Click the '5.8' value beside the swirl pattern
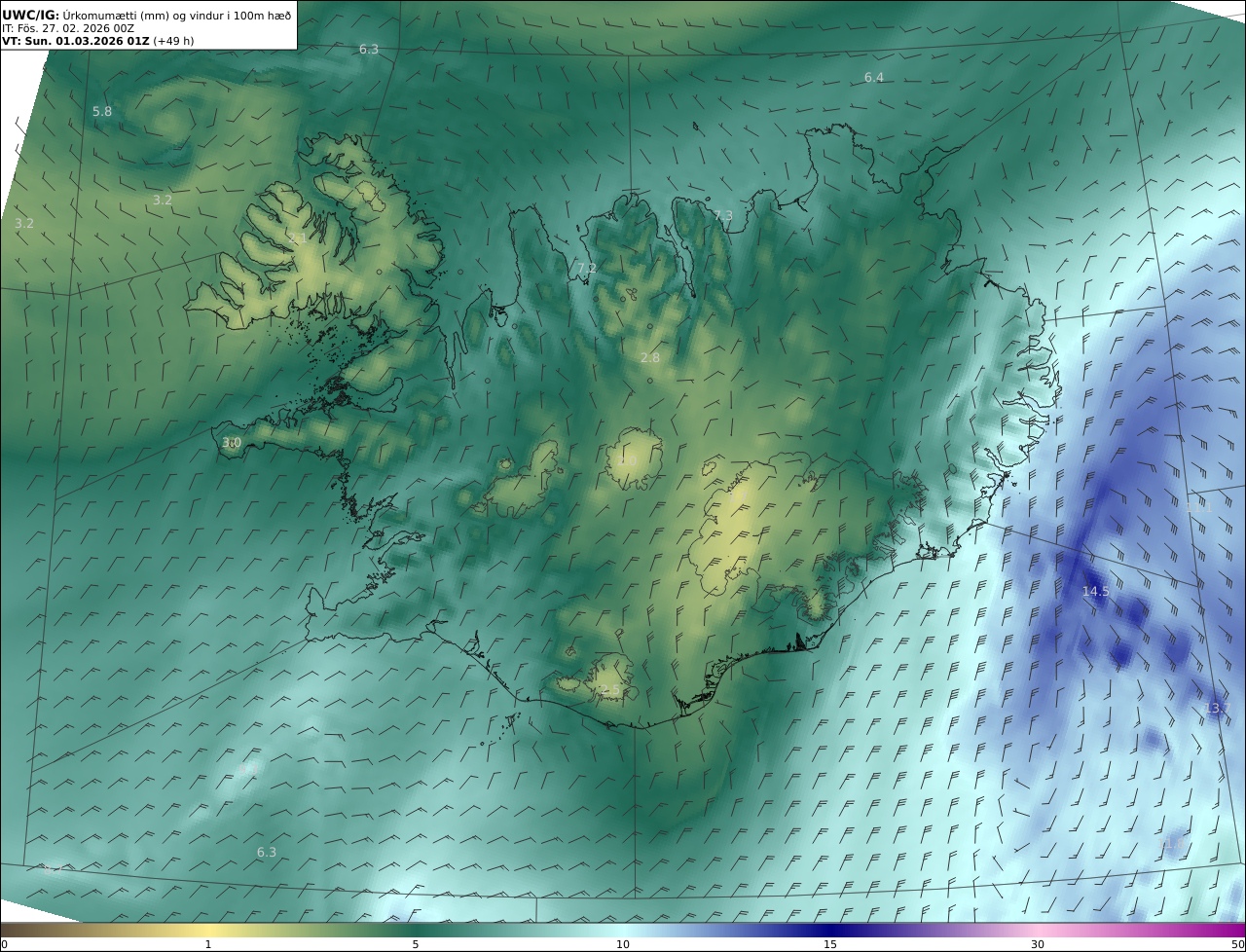 pyautogui.click(x=102, y=112)
